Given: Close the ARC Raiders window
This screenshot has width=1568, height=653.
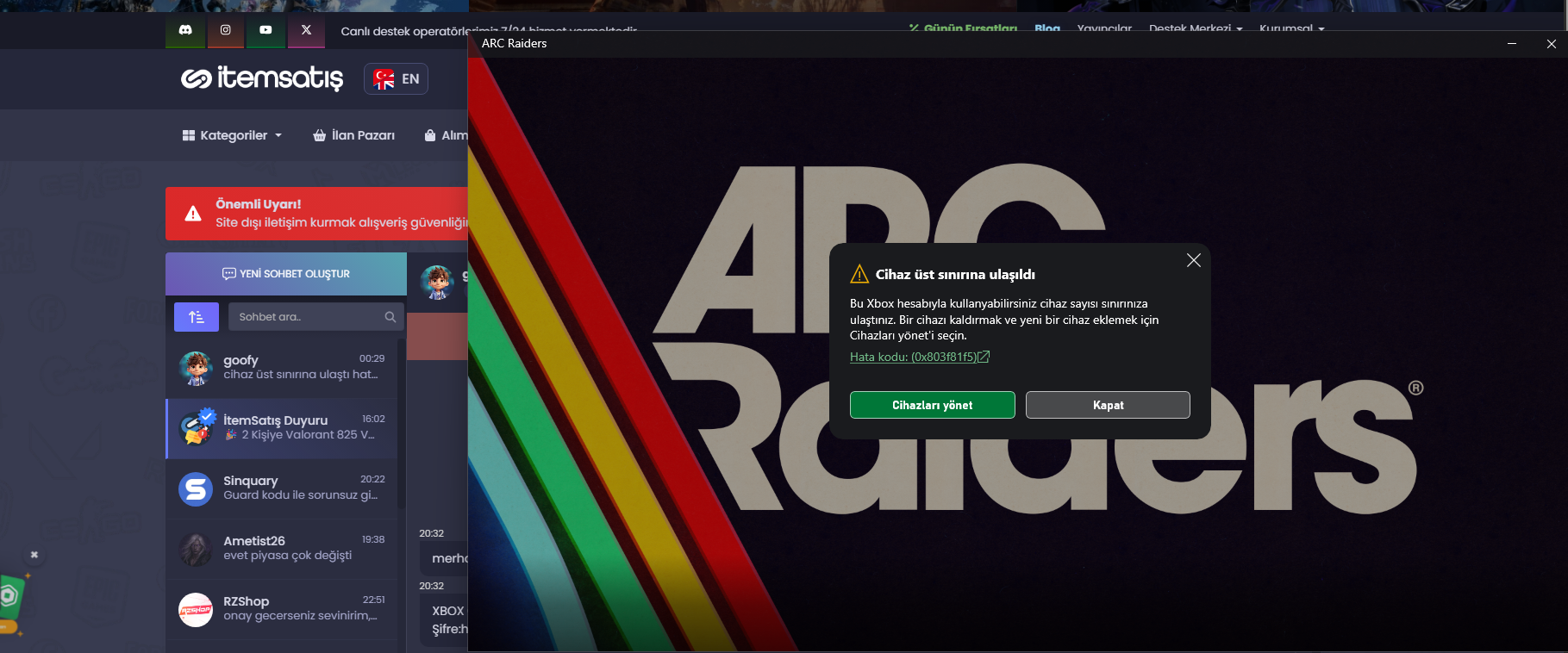Looking at the screenshot, I should (x=1551, y=43).
